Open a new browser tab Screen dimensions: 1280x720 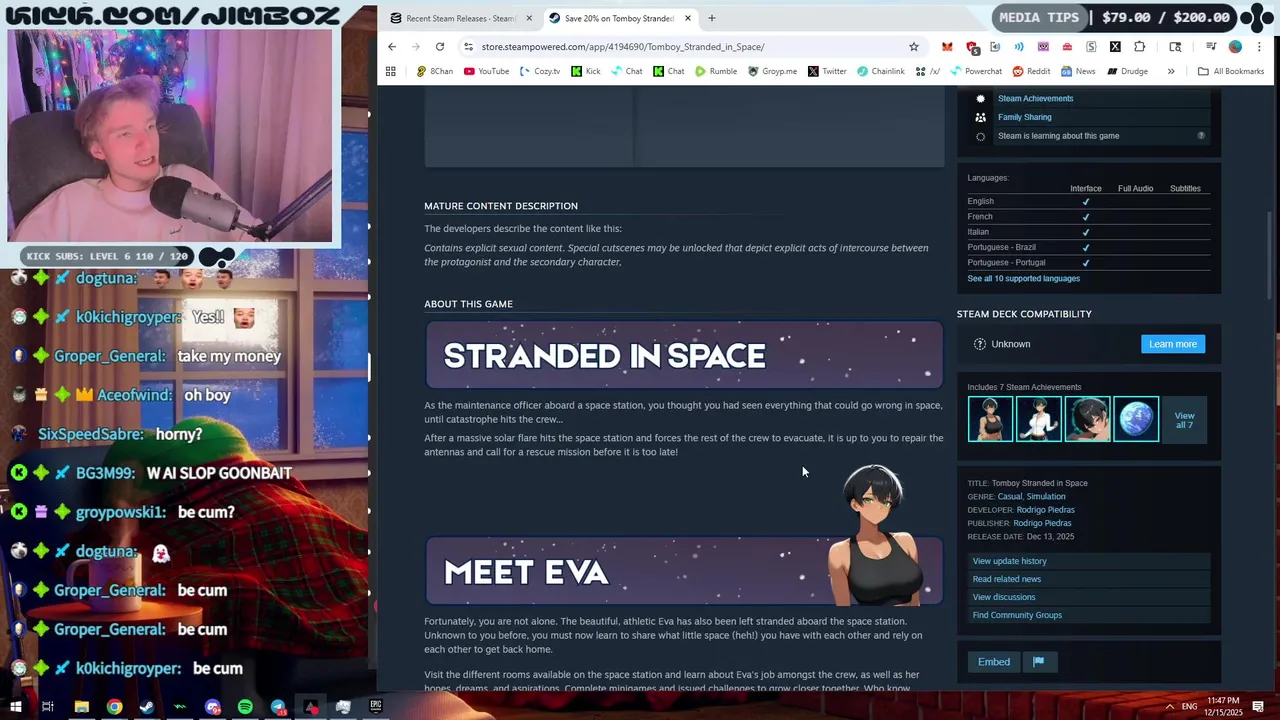pyautogui.click(x=712, y=18)
